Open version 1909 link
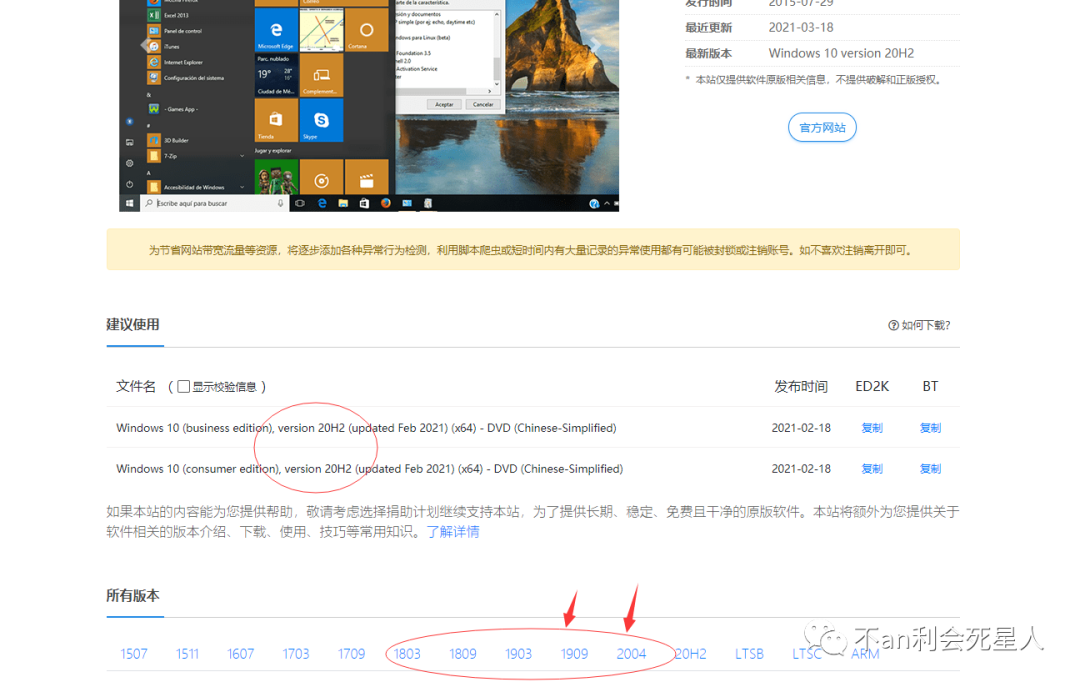 pyautogui.click(x=574, y=654)
